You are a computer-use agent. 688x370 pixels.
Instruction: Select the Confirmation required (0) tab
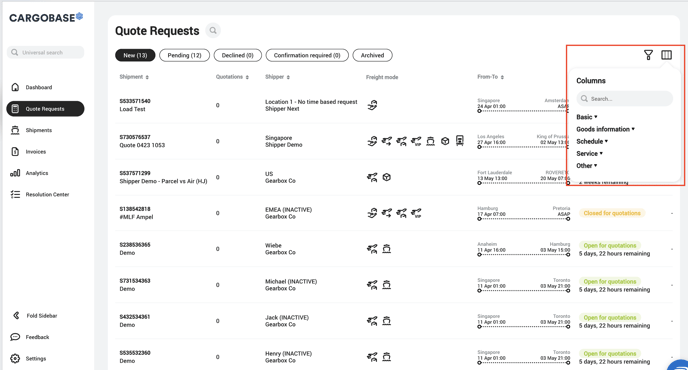click(x=307, y=55)
